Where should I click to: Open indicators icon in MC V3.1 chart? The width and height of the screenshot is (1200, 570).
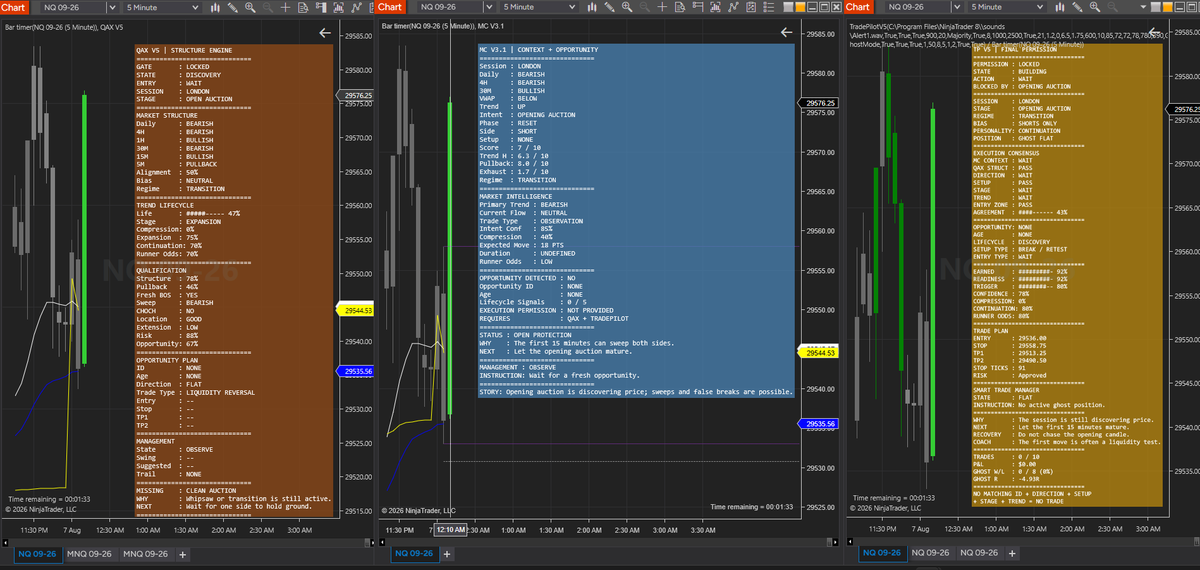point(715,7)
